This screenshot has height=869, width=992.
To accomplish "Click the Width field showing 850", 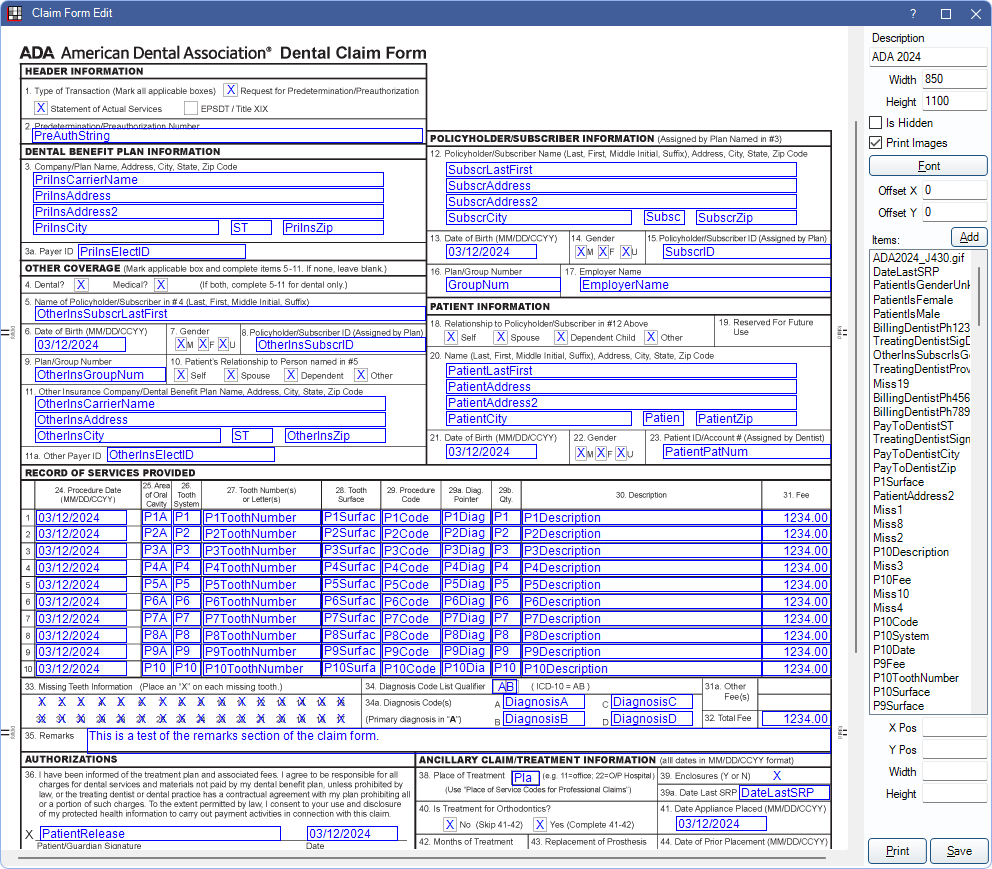I will click(x=955, y=79).
